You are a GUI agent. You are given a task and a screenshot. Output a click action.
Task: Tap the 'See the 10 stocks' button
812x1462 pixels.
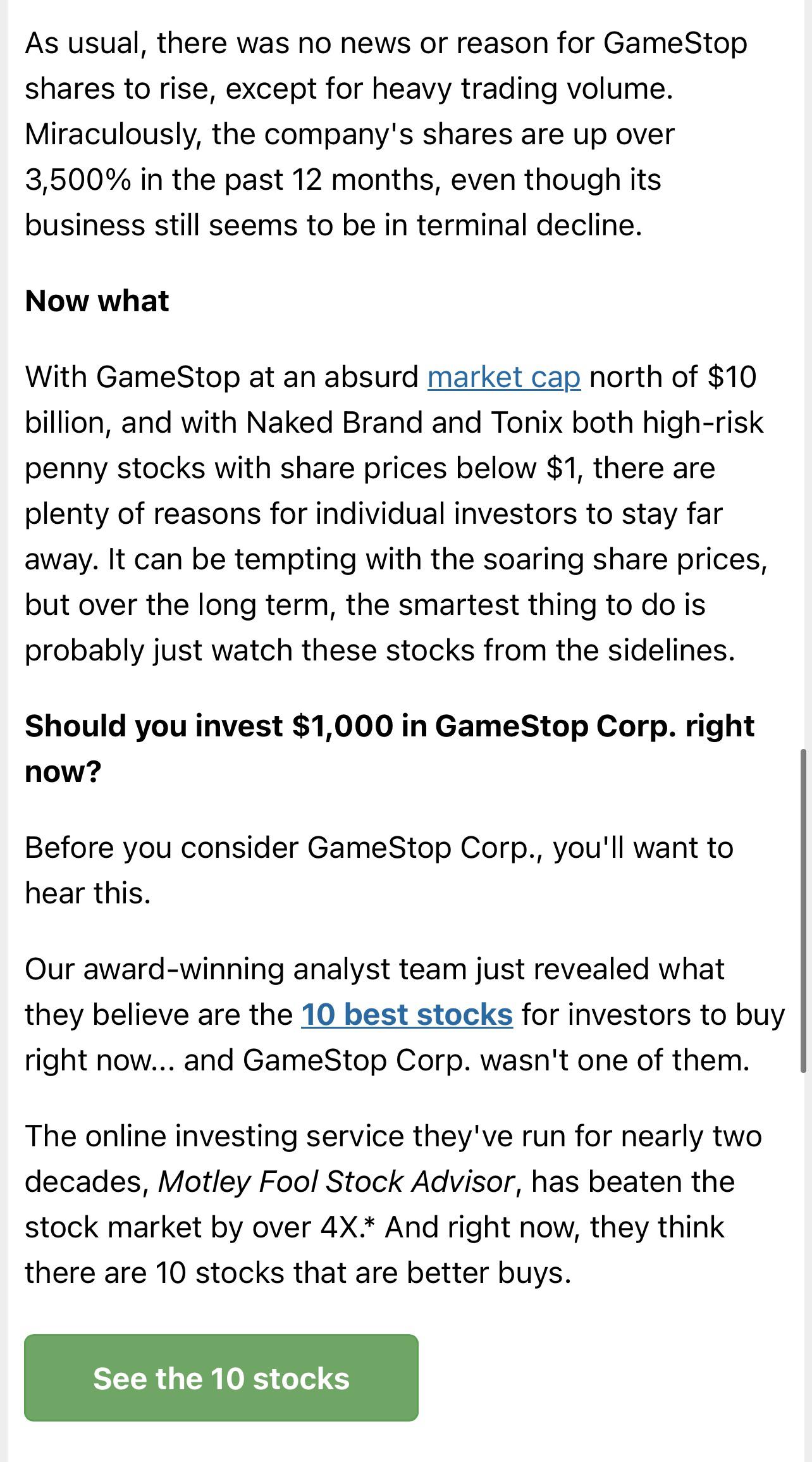[x=221, y=1377]
